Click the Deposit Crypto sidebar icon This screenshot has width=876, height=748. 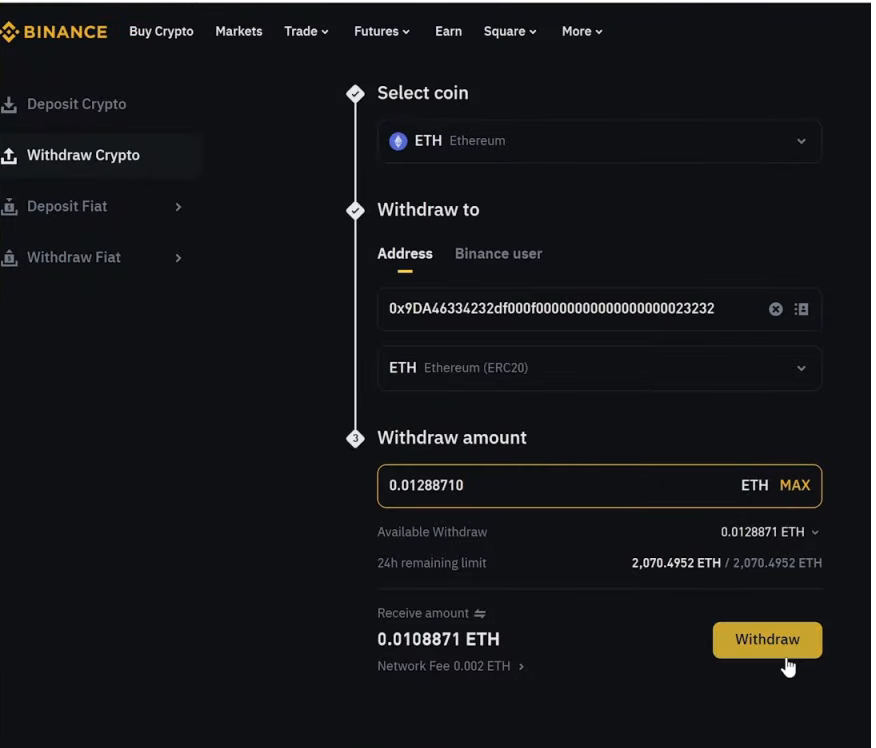[9, 104]
